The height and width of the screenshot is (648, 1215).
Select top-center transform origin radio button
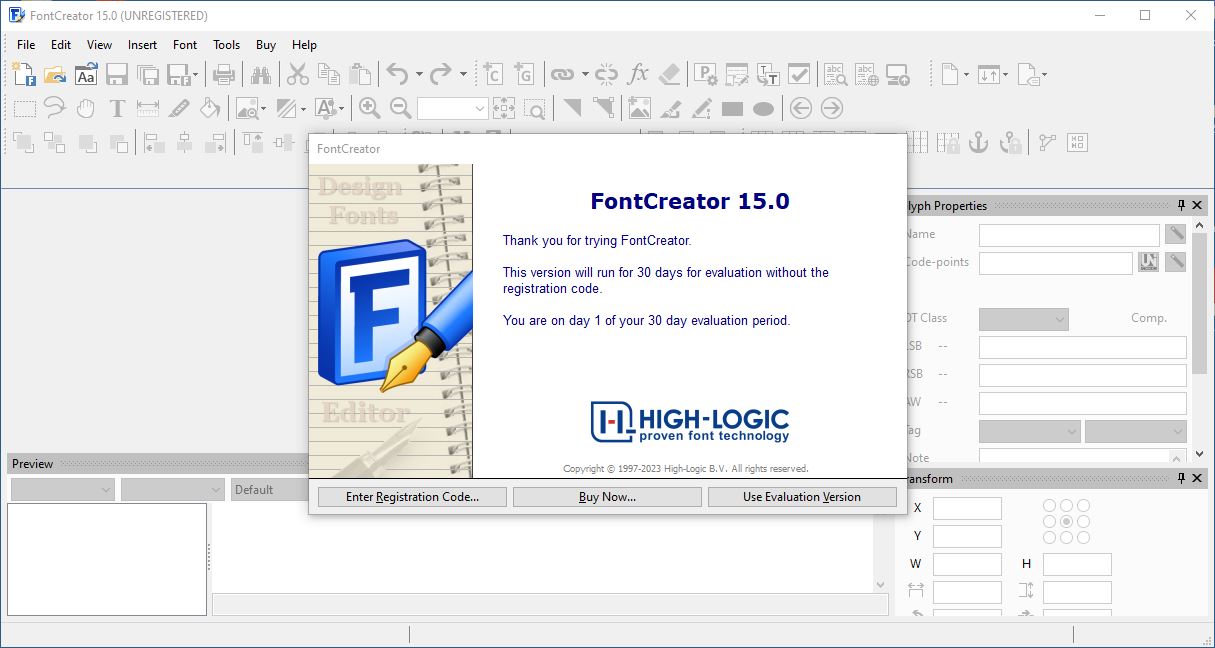(x=1067, y=506)
